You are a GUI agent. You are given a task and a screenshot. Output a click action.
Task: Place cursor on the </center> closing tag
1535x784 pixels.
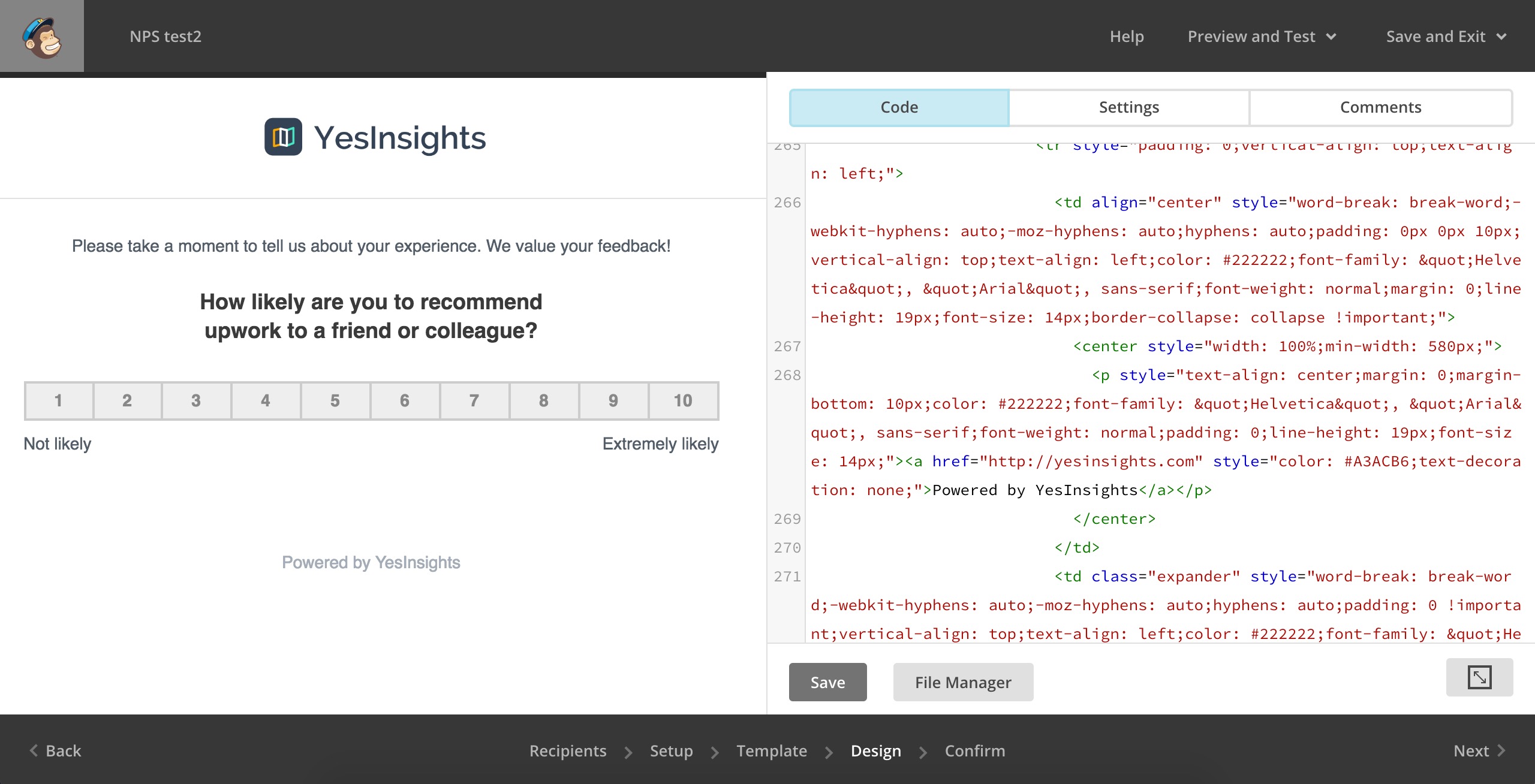1114,519
